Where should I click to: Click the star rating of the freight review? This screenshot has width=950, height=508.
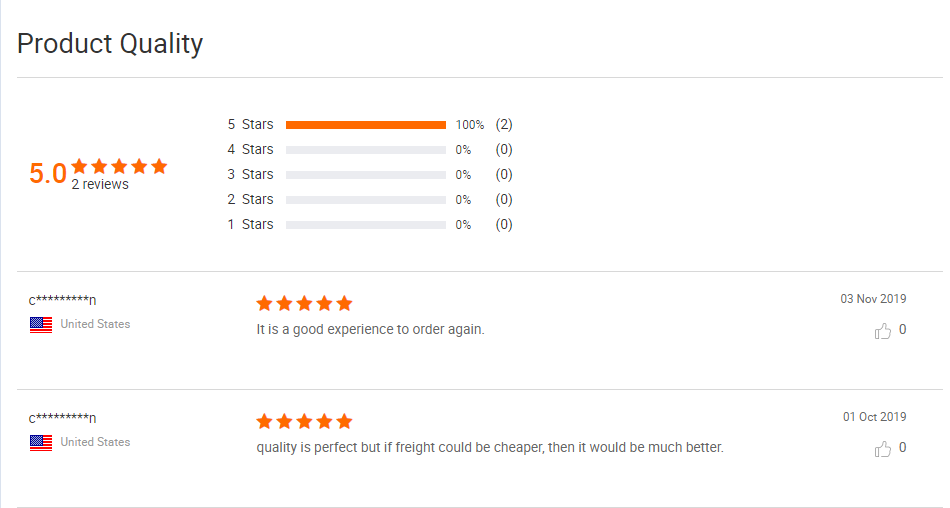[304, 421]
